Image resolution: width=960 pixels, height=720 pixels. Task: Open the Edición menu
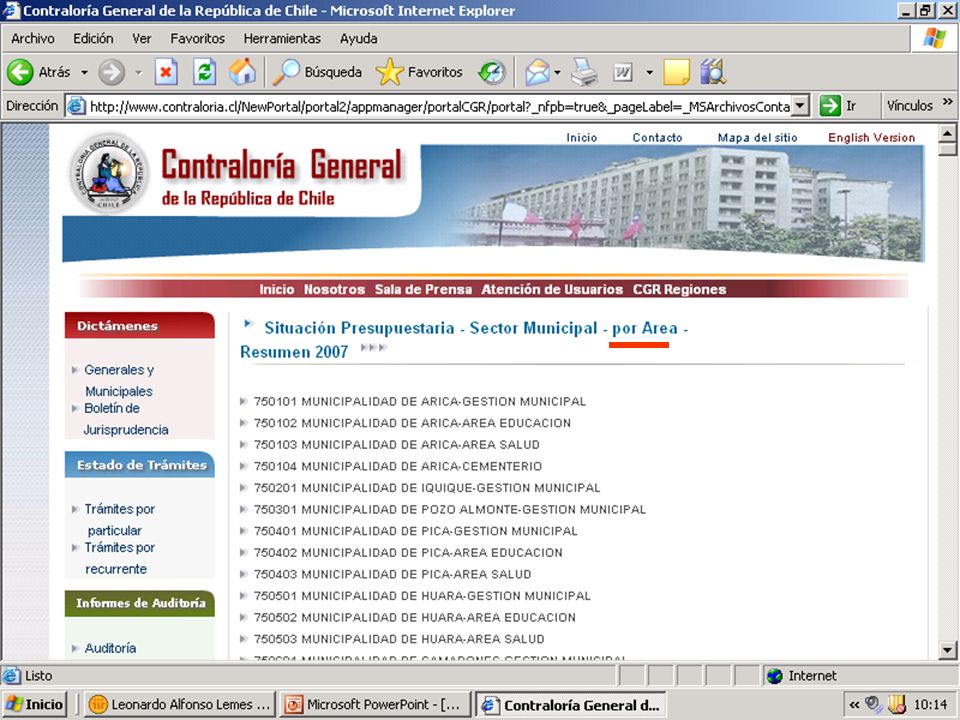tap(93, 39)
